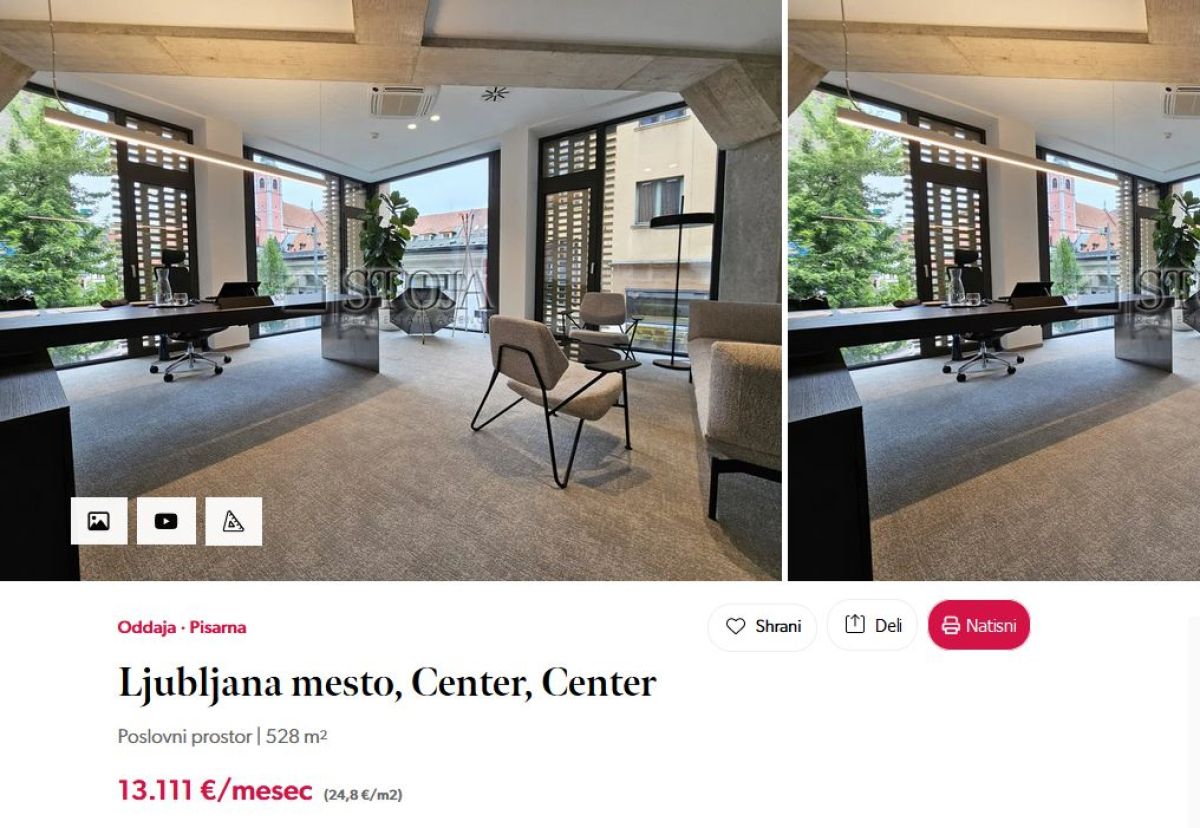The height and width of the screenshot is (828, 1200).
Task: Follow the Pisarna category link
Action: tap(218, 627)
